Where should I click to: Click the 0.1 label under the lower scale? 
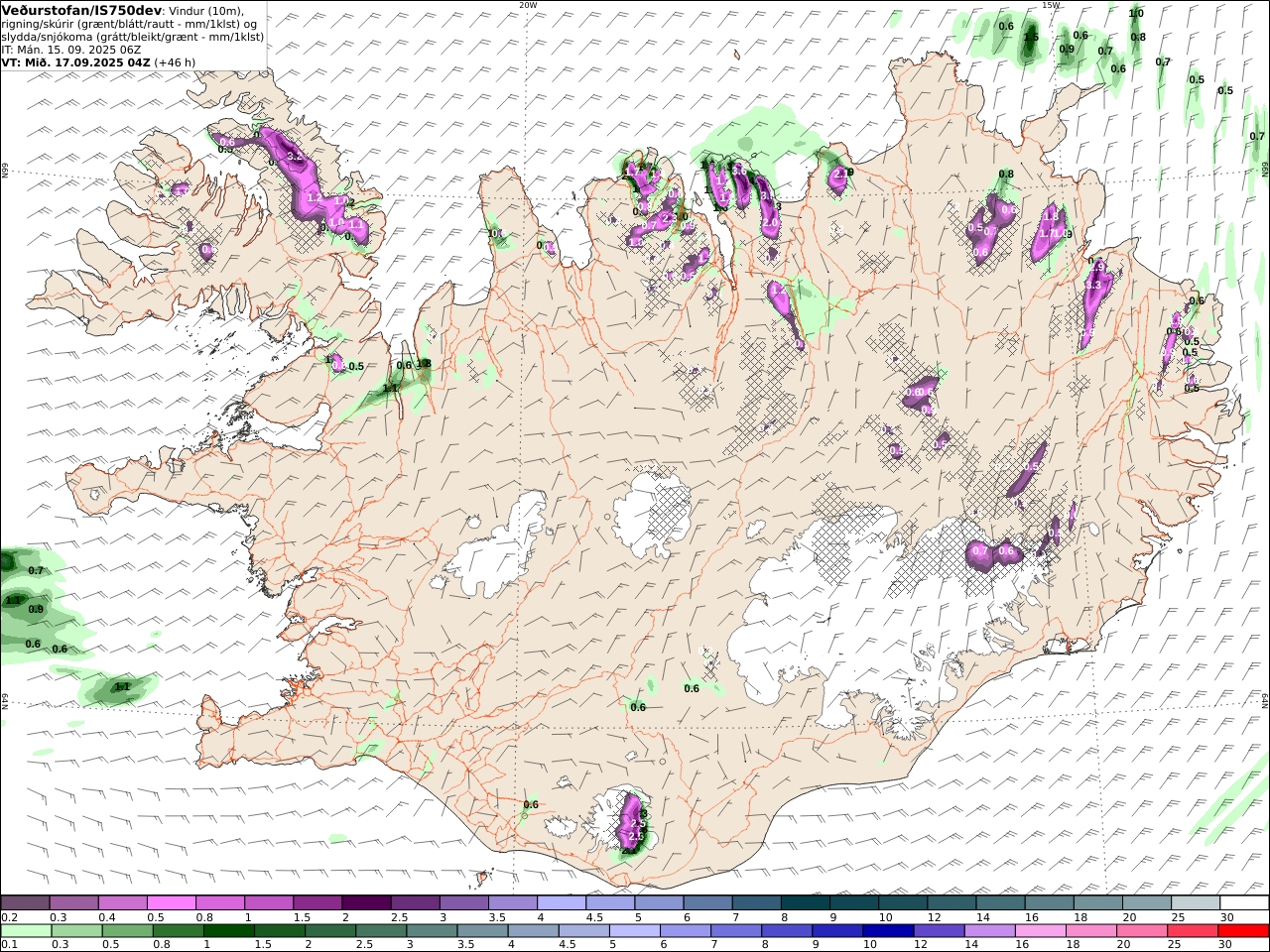(8, 945)
